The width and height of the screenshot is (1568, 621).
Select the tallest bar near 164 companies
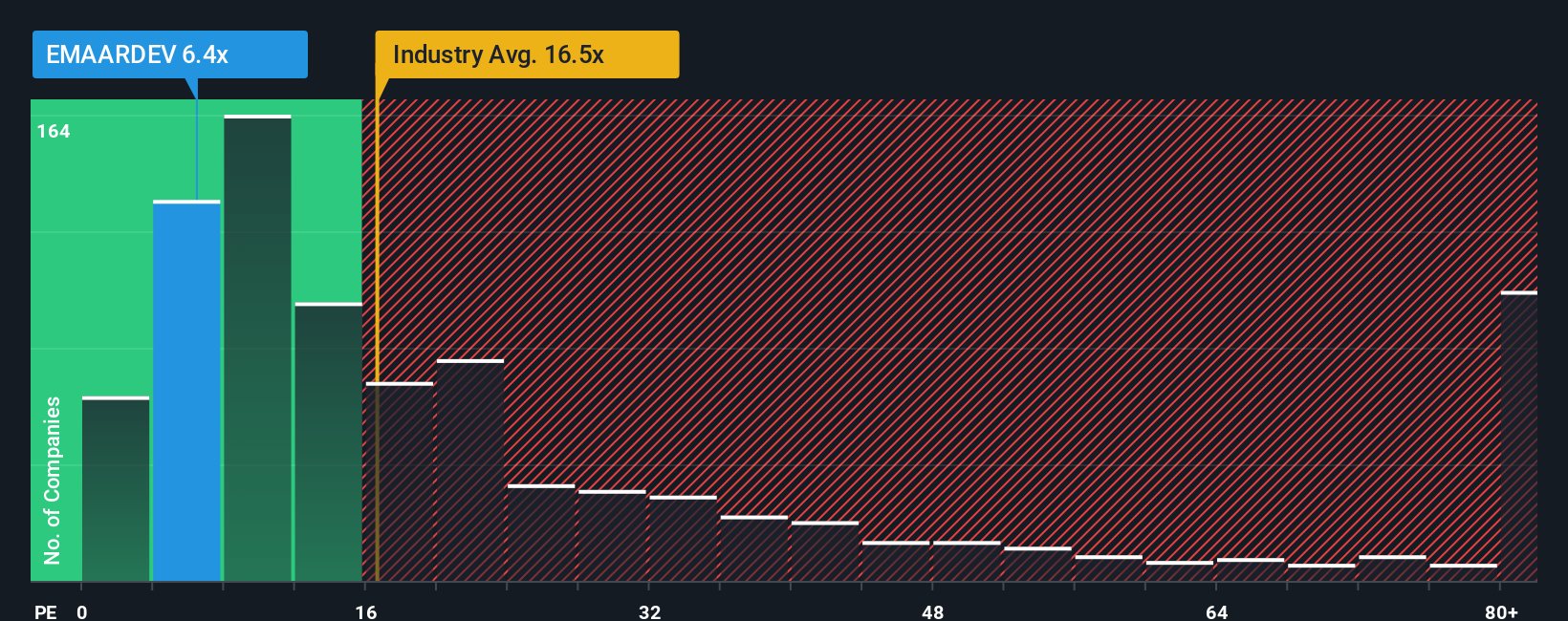[x=257, y=348]
